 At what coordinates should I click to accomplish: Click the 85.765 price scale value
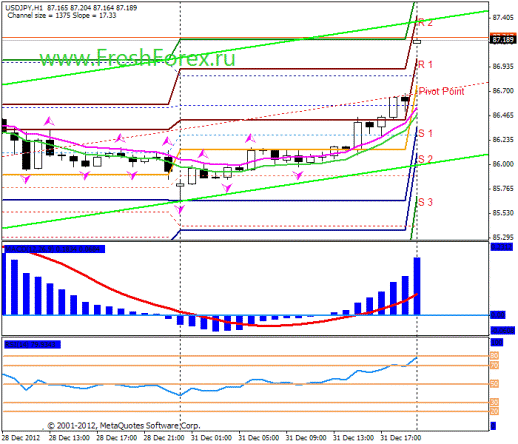pos(503,188)
